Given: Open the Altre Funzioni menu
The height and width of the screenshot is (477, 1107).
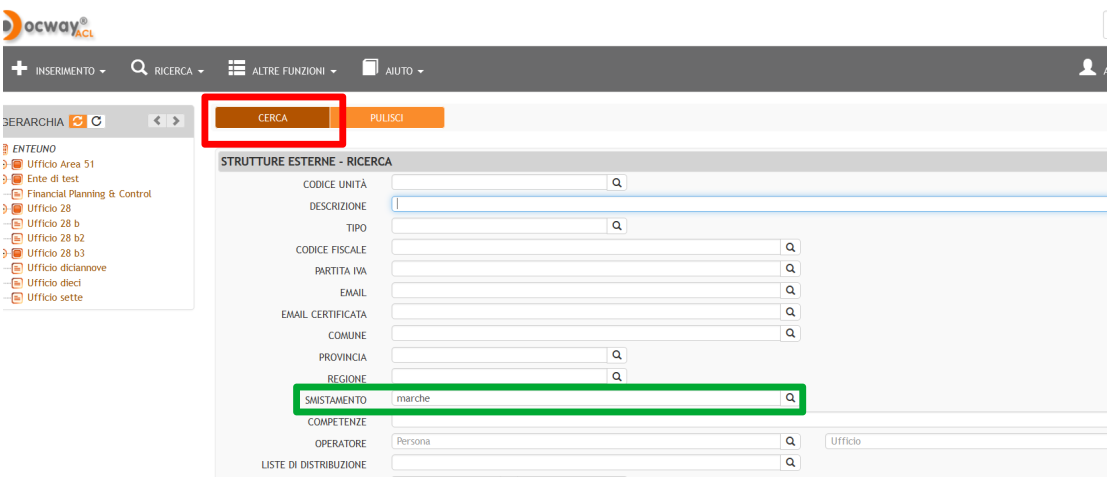Looking at the screenshot, I should 282,71.
